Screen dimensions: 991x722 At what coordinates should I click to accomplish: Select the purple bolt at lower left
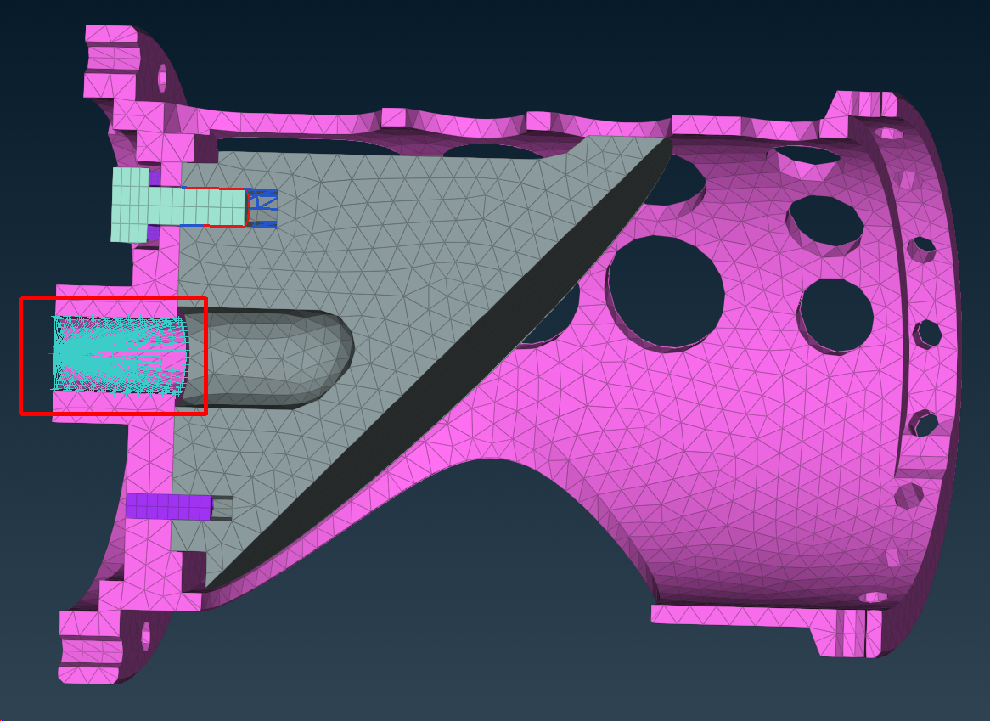pos(168,506)
